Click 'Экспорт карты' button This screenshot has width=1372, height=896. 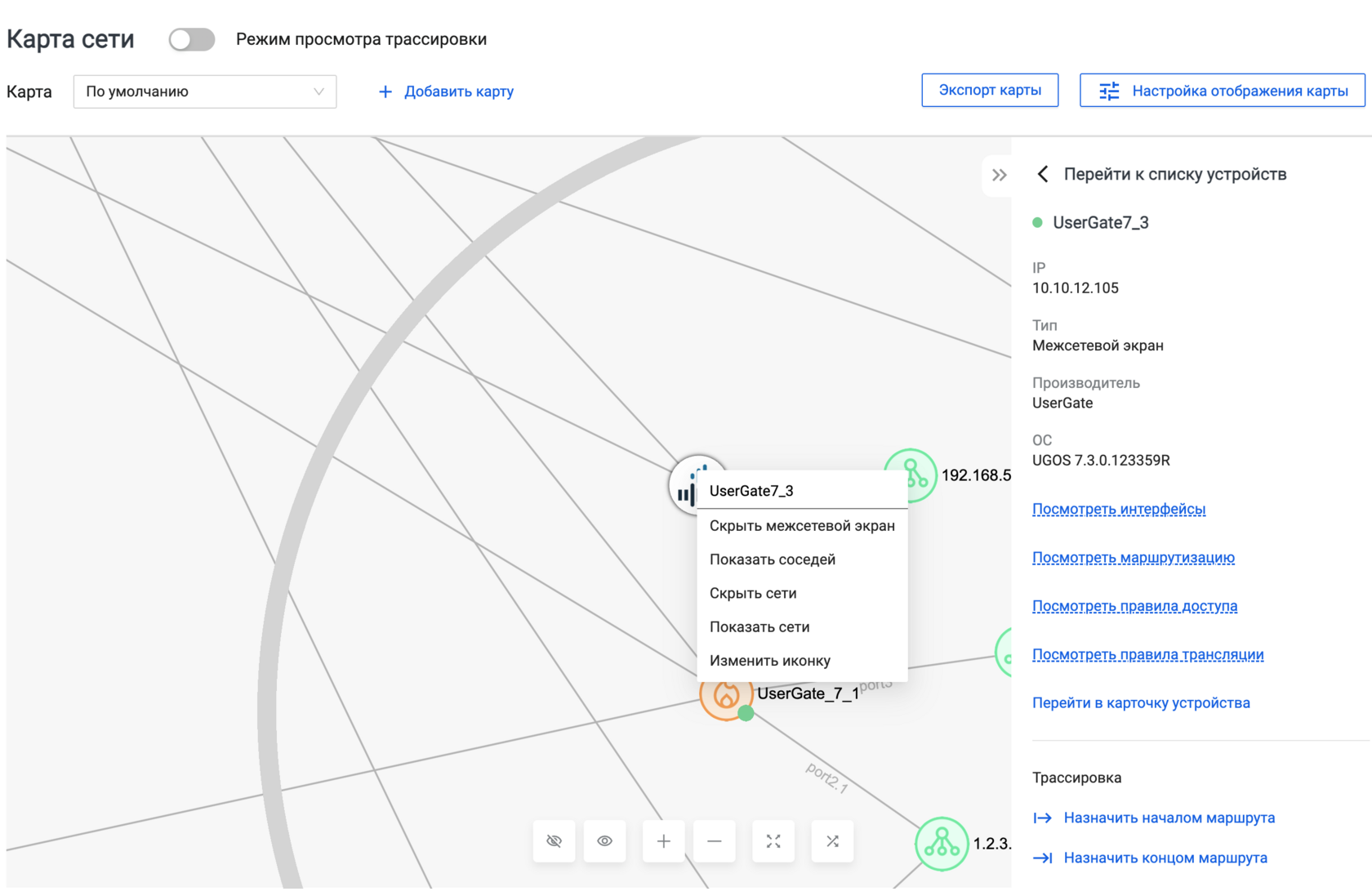pyautogui.click(x=990, y=90)
